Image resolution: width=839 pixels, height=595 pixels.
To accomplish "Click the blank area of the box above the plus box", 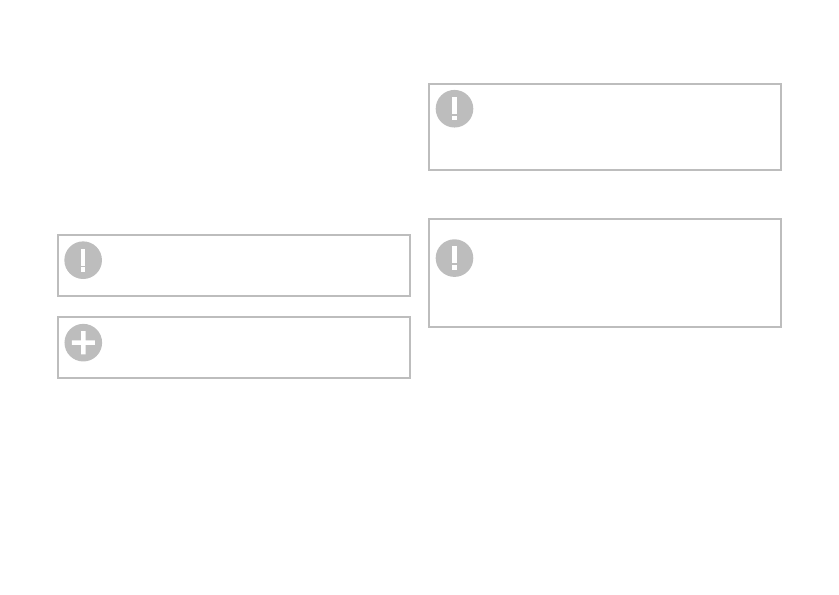I will (250, 266).
